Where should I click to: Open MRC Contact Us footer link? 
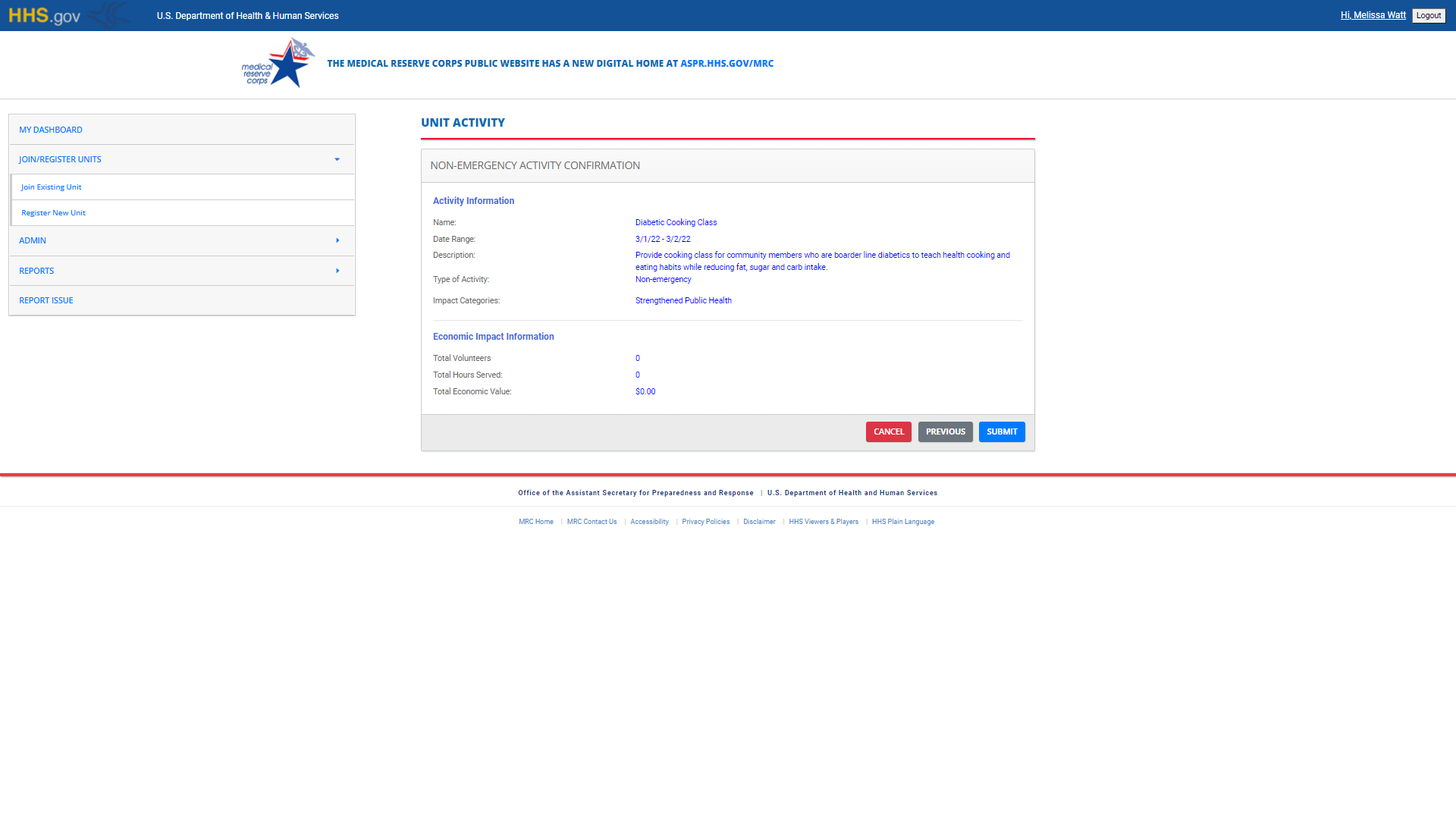tap(591, 522)
